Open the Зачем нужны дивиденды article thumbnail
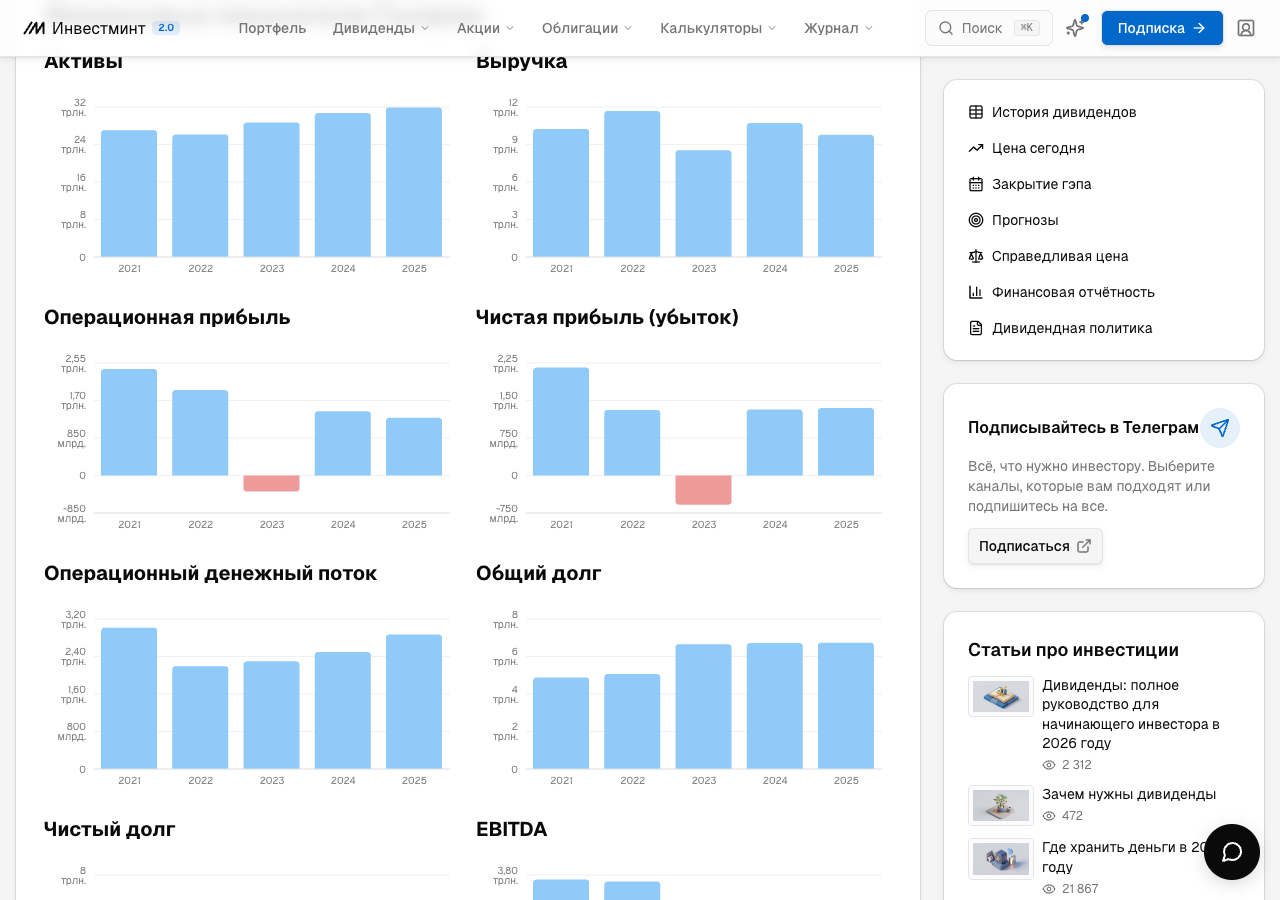 pyautogui.click(x=1001, y=805)
